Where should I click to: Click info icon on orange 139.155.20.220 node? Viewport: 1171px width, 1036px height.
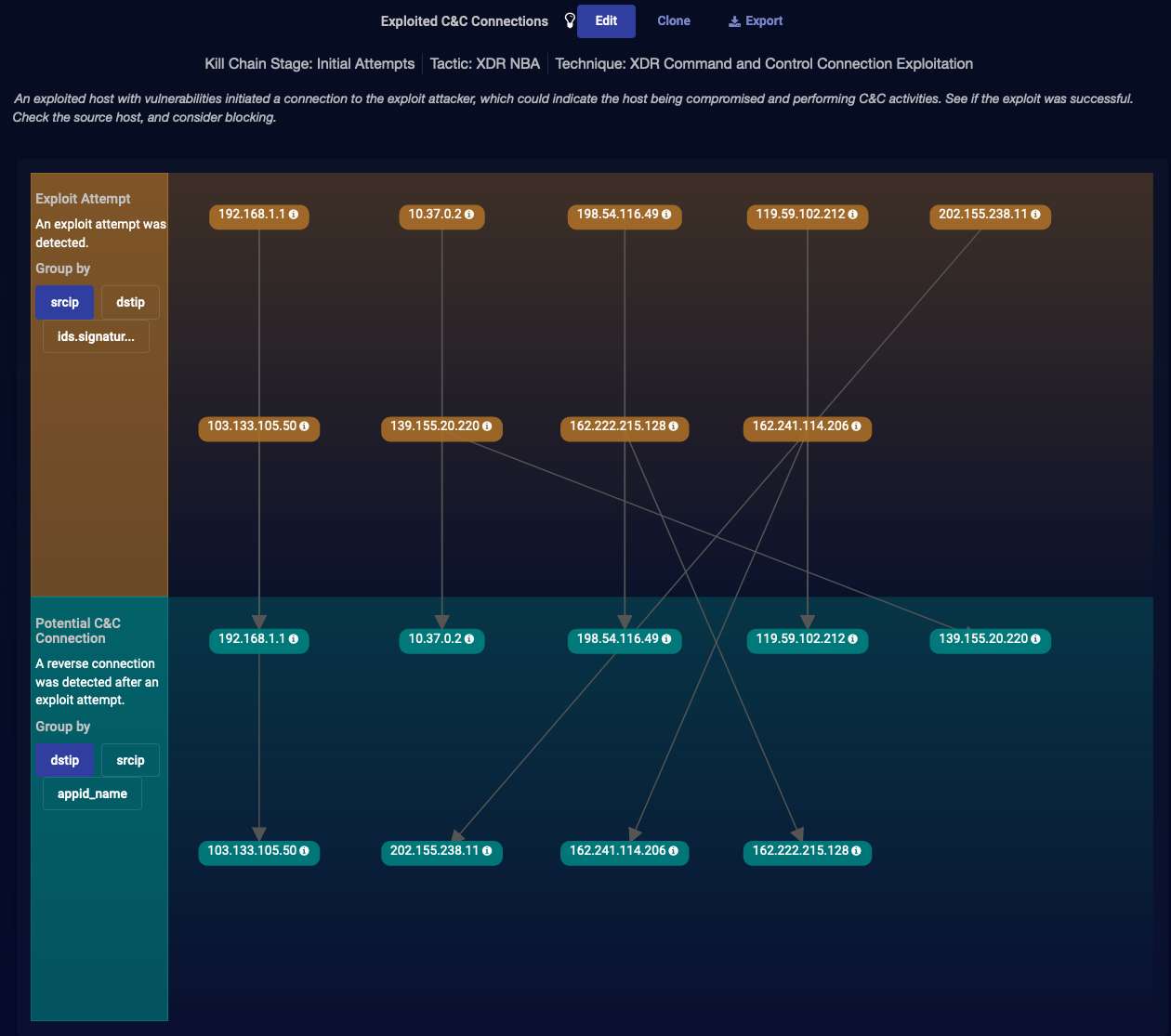point(487,426)
